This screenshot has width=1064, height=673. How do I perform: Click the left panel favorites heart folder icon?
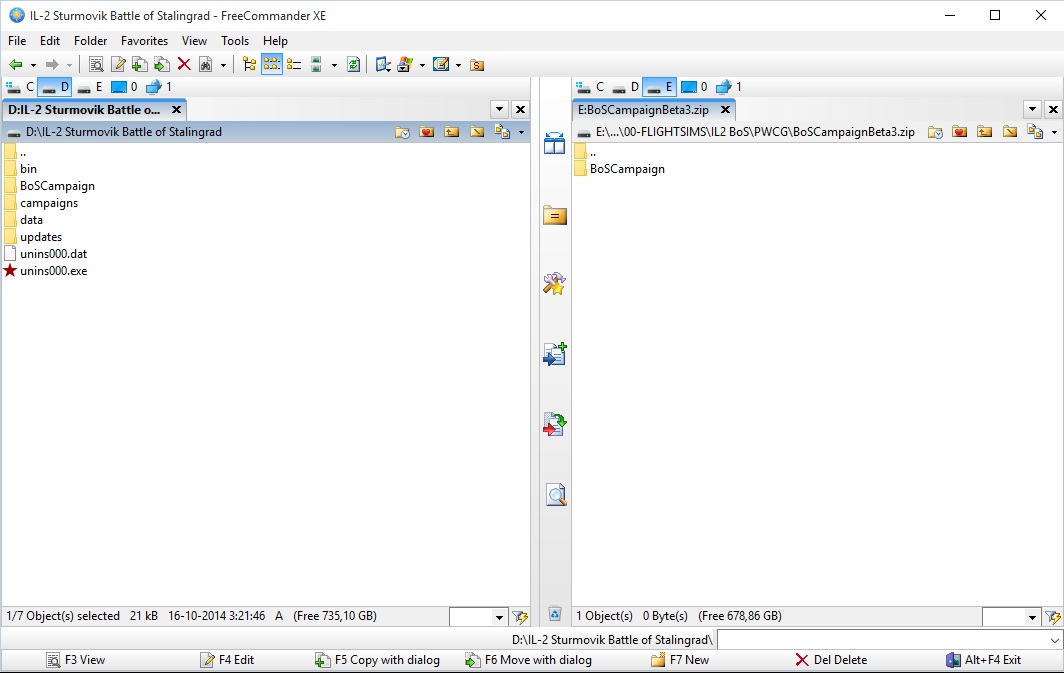427,132
